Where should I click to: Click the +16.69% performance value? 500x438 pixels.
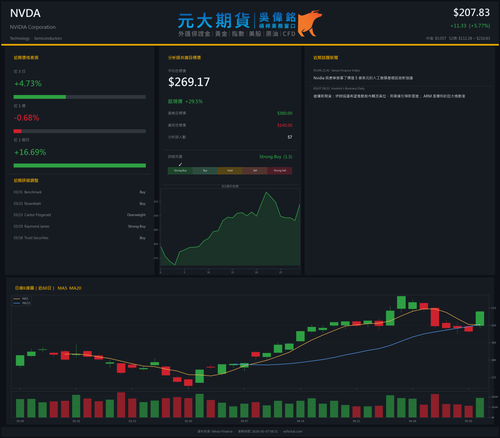[x=30, y=152]
